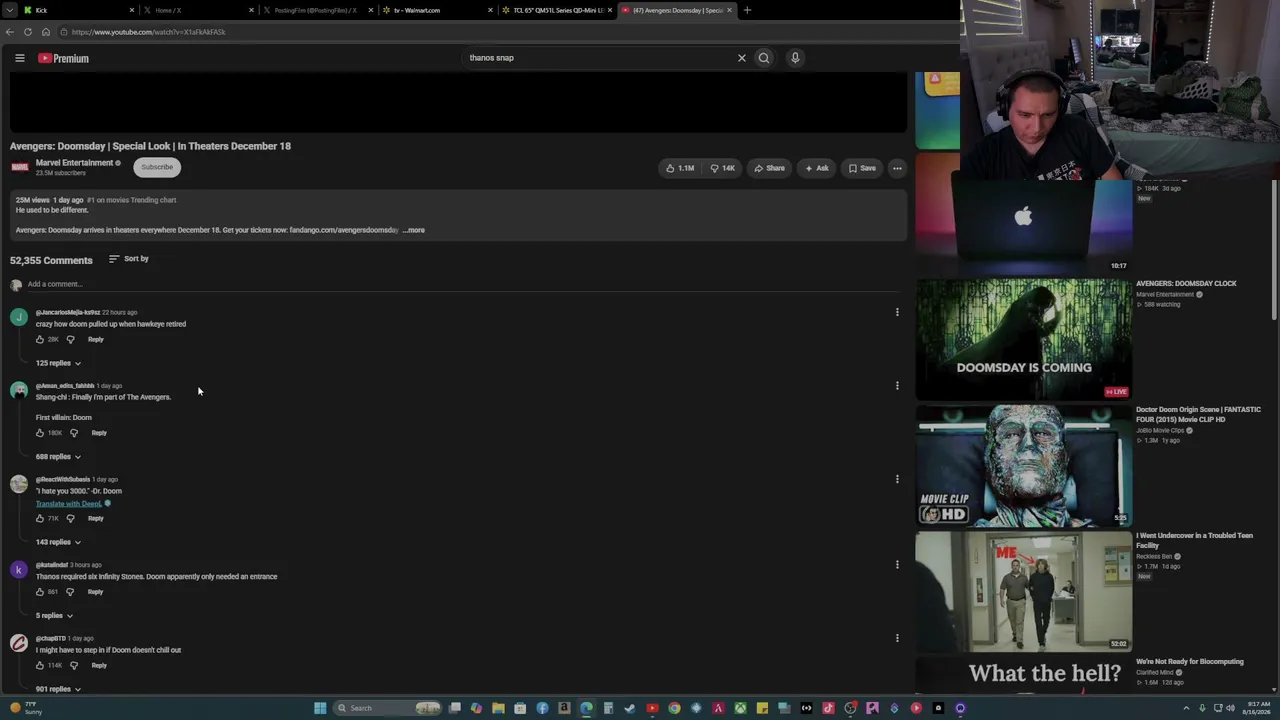Open options menu for Thanos Infinity Stones comment
The image size is (1280, 720).
[897, 565]
